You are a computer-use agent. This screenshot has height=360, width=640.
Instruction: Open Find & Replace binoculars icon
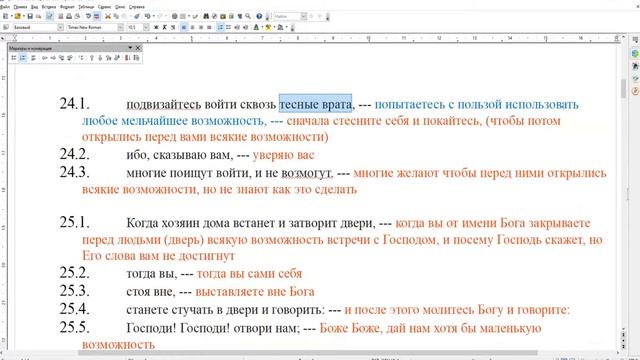coord(206,16)
